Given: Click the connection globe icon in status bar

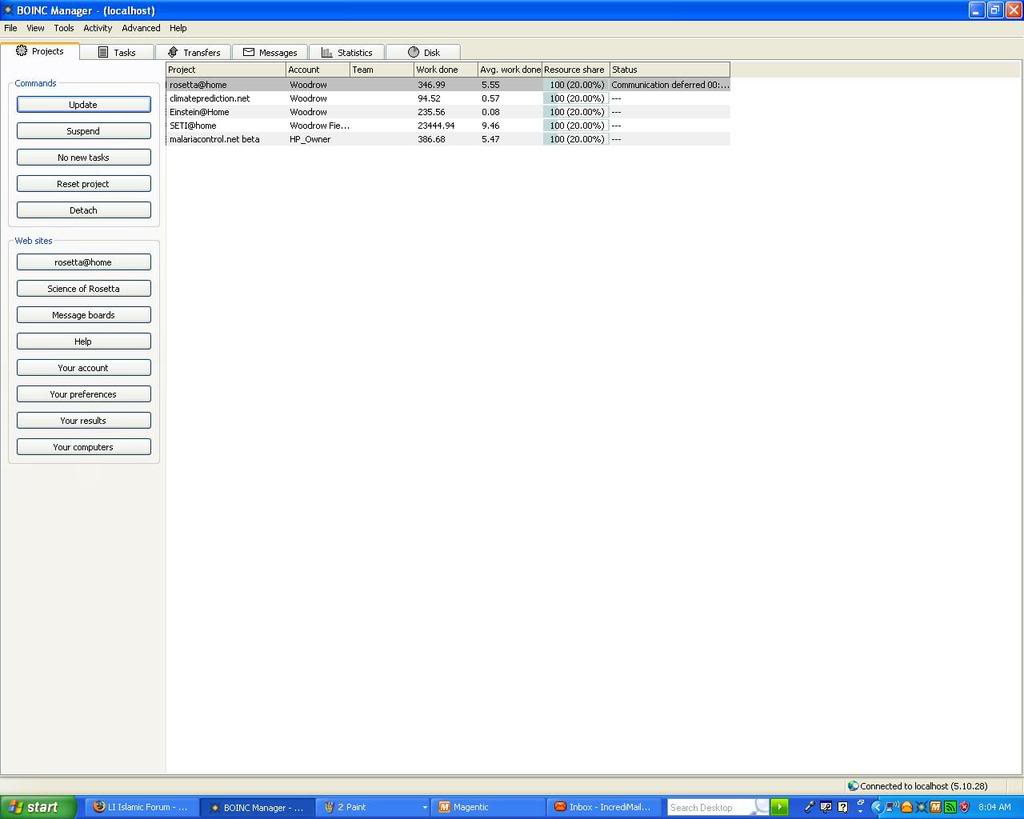Looking at the screenshot, I should coord(852,786).
